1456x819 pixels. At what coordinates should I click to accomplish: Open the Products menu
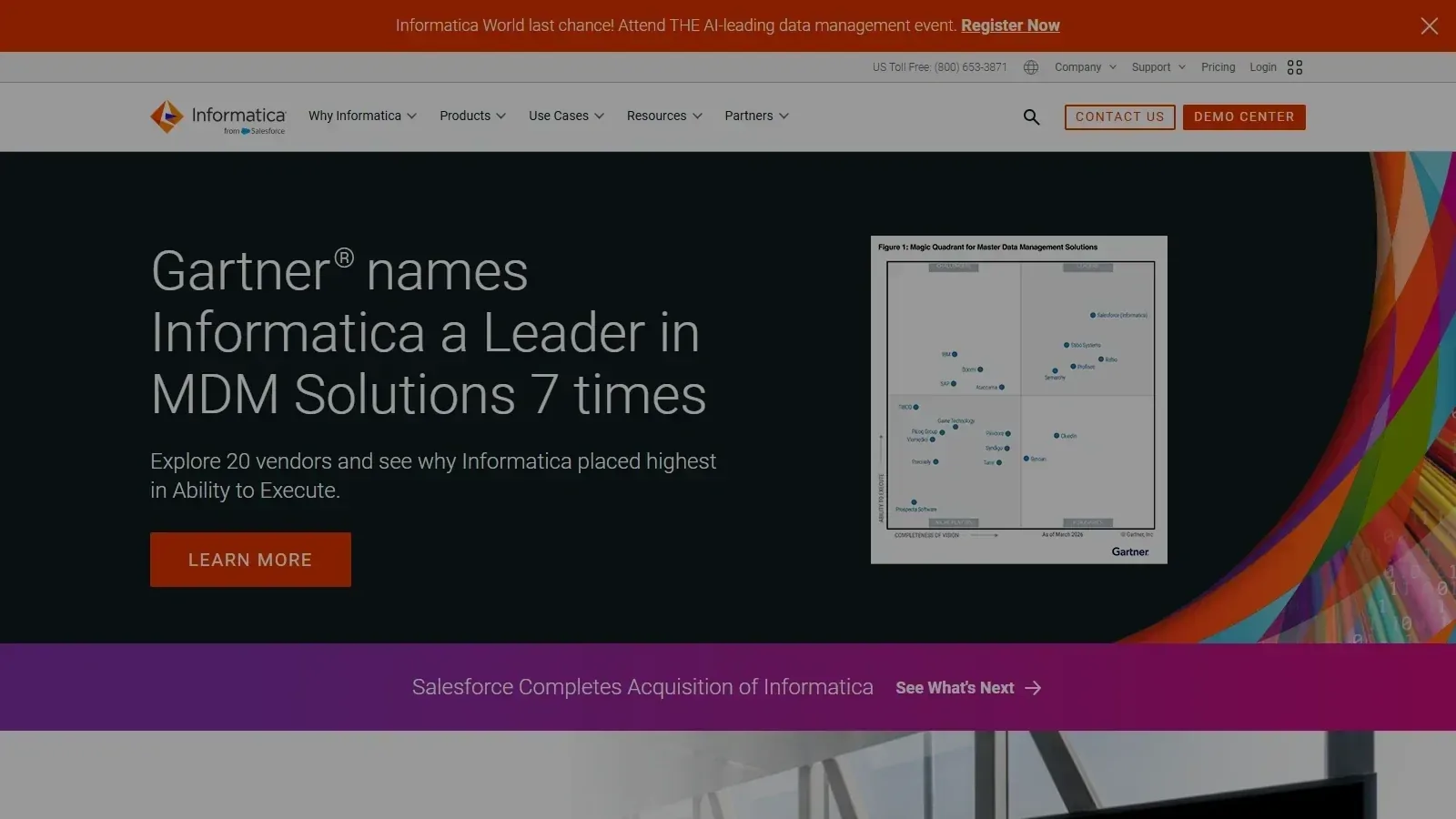(472, 116)
